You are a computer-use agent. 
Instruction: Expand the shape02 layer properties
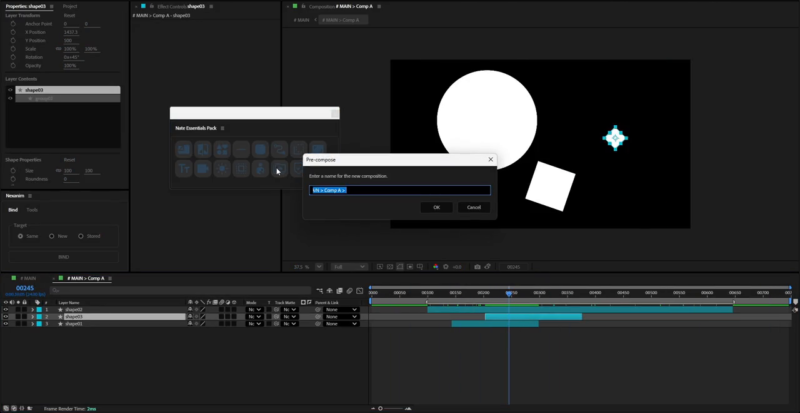coord(33,309)
